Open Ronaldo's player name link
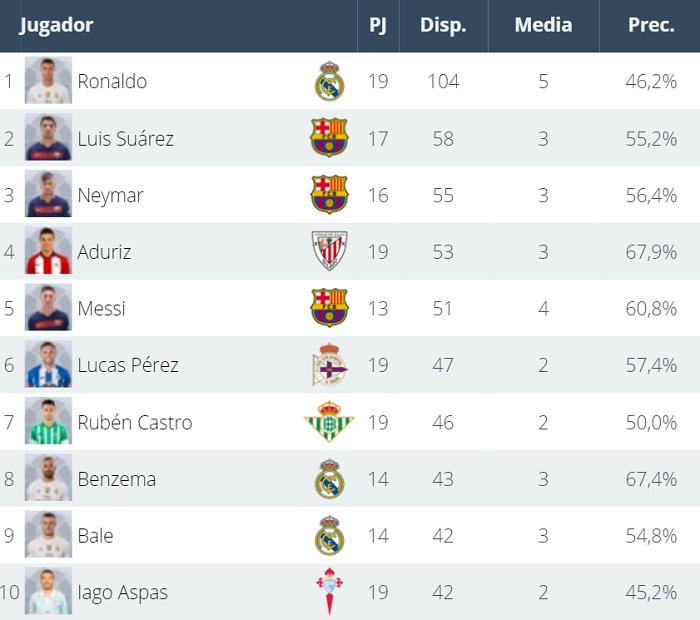The width and height of the screenshot is (700, 620). click(112, 82)
